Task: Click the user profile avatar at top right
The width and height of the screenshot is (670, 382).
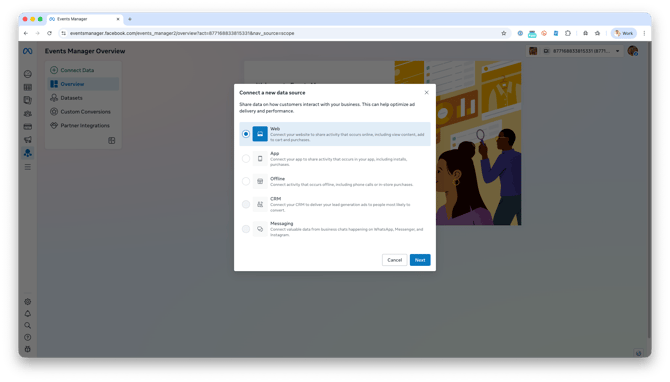Action: tap(633, 51)
